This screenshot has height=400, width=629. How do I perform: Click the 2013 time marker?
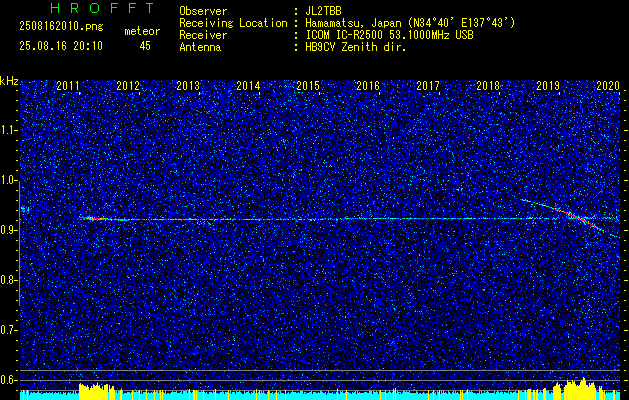(x=188, y=85)
